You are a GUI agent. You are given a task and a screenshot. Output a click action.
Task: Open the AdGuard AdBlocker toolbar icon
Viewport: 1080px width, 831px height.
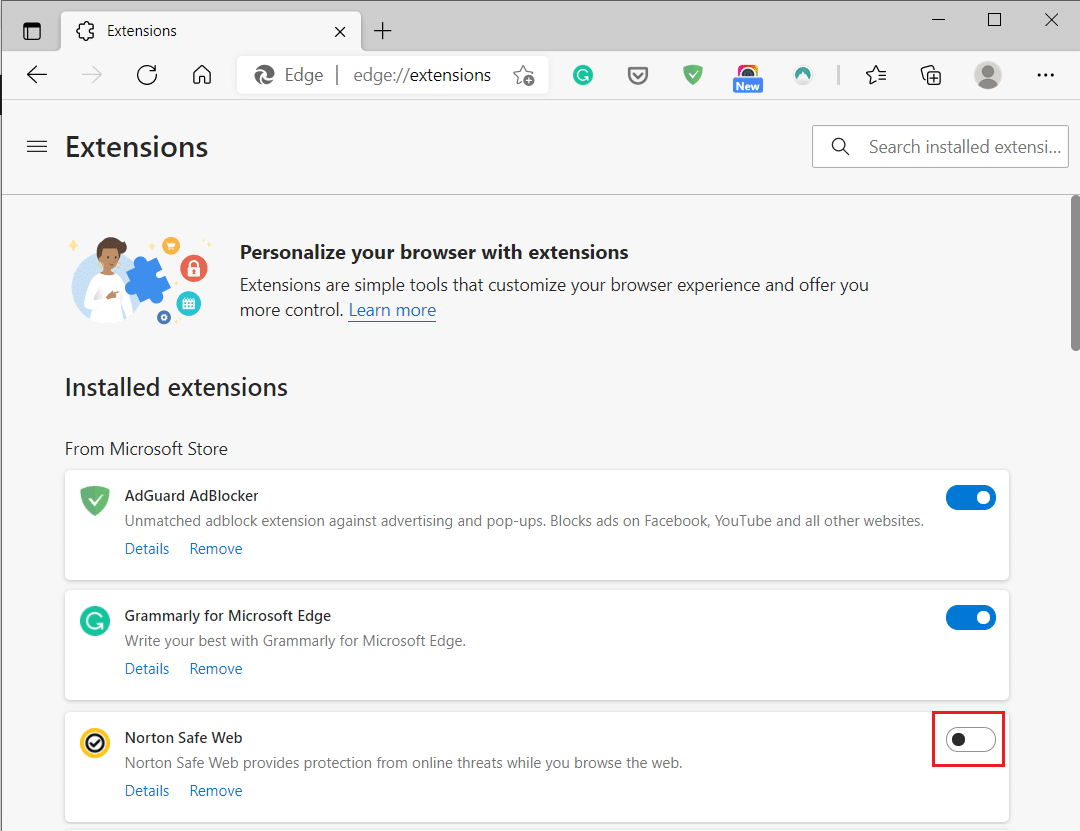click(x=693, y=75)
